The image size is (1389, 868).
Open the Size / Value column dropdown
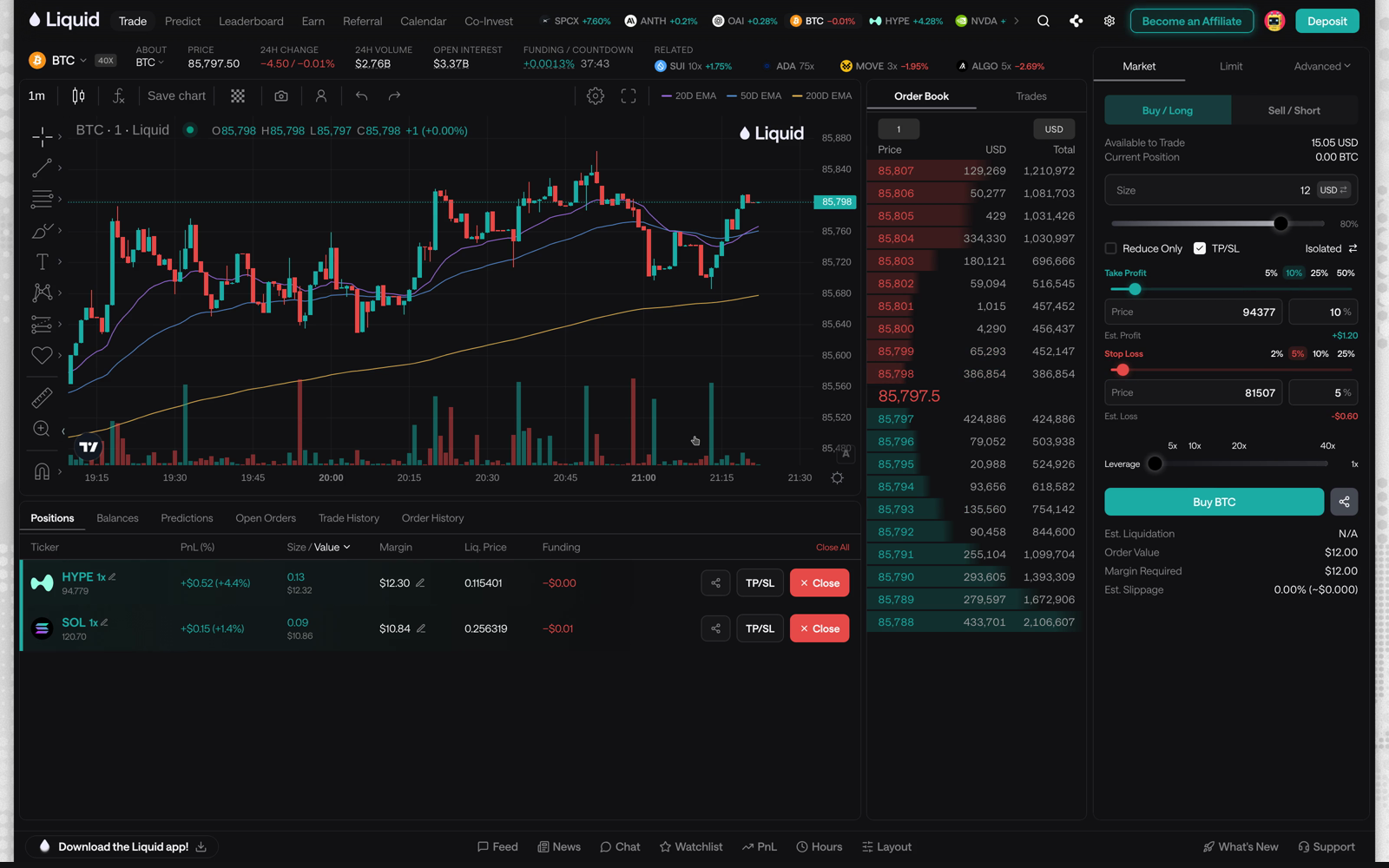coord(319,547)
